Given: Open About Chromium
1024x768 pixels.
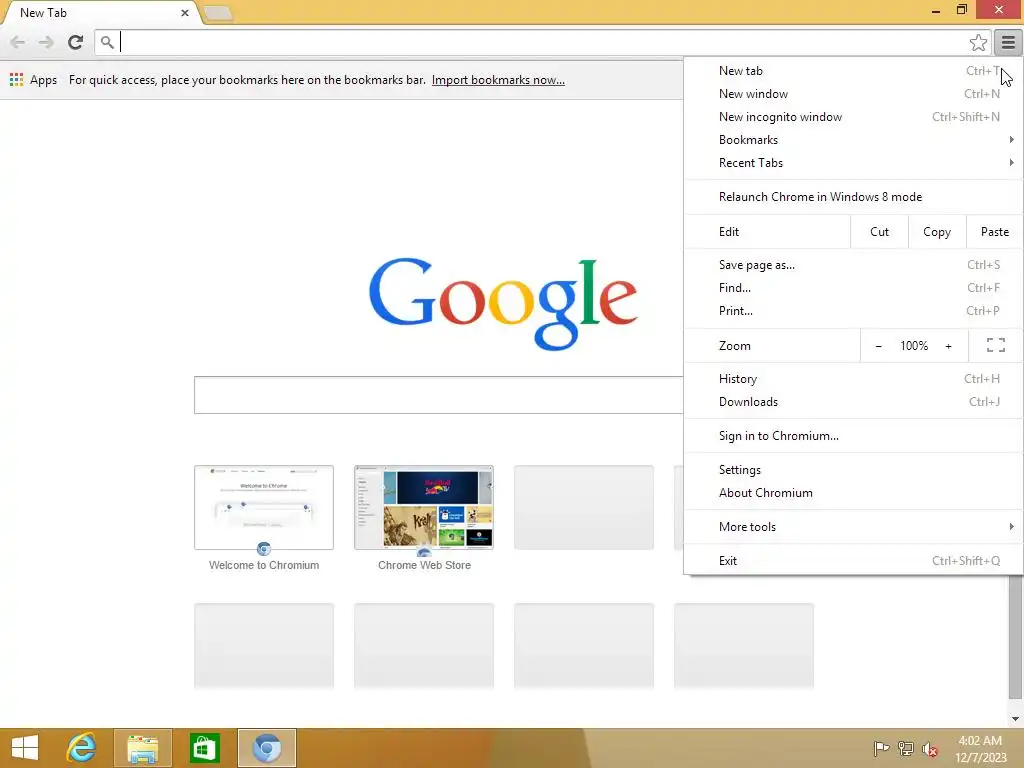Looking at the screenshot, I should click(853, 492).
